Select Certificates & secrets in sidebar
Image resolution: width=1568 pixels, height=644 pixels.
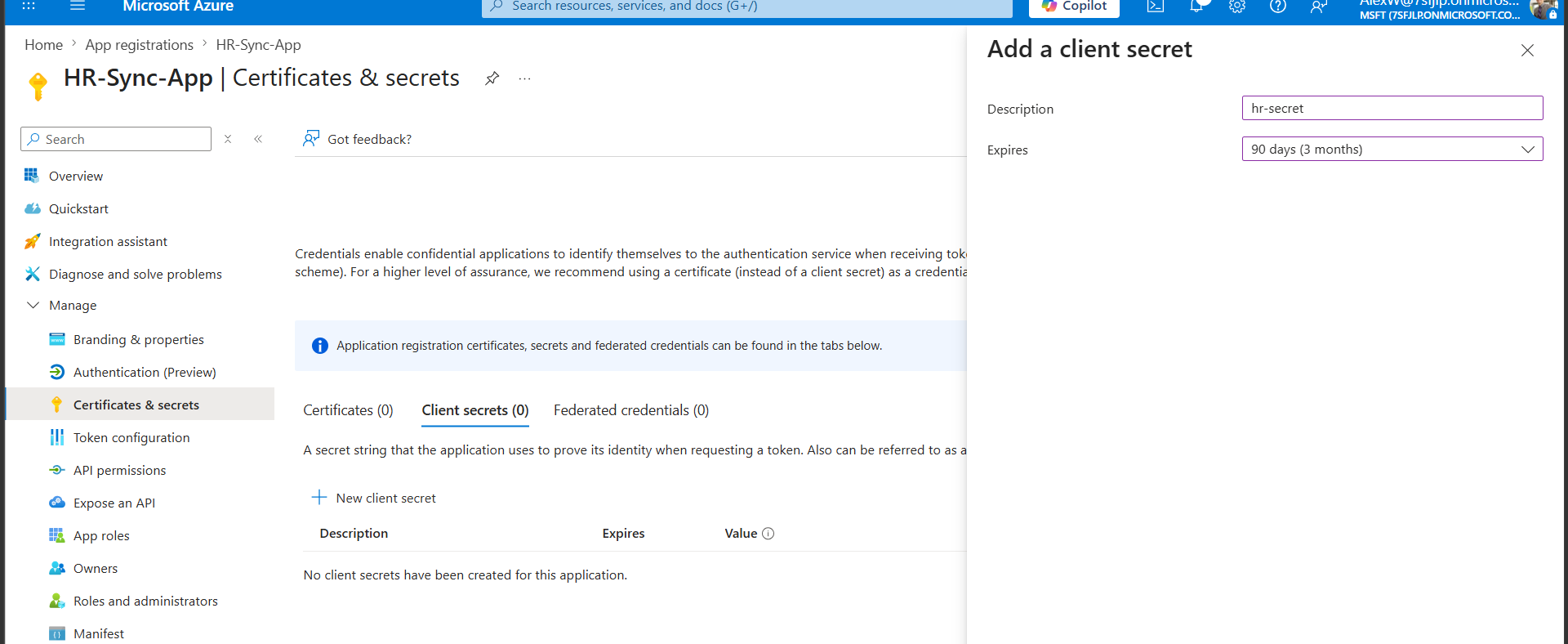coord(136,405)
